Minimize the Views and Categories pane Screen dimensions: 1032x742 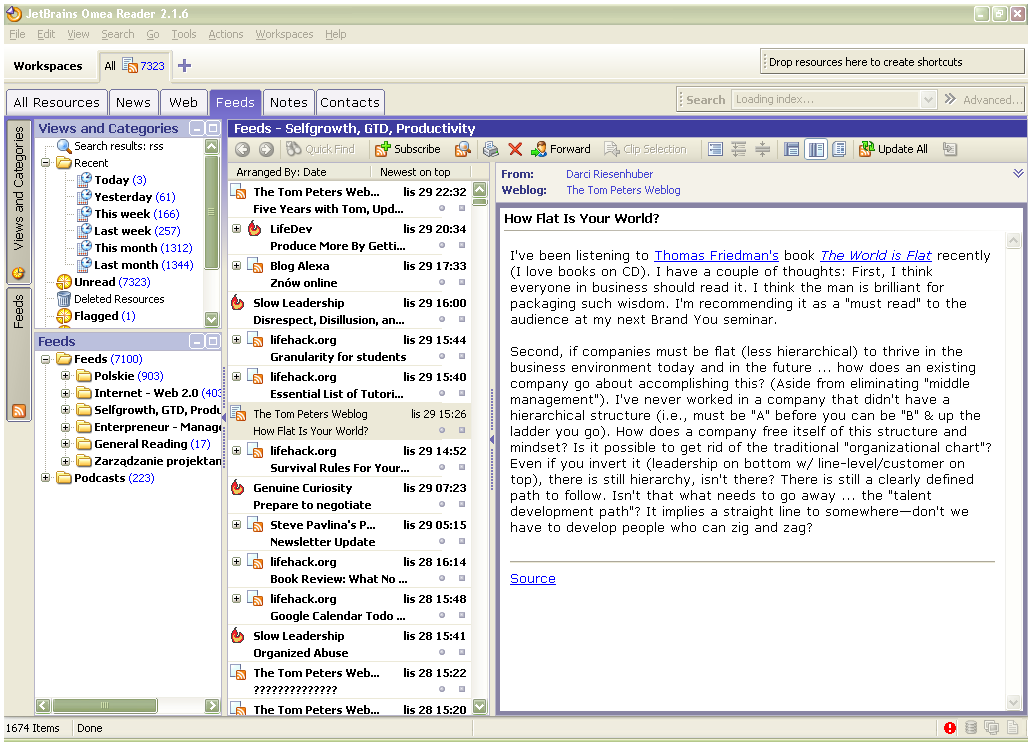(x=196, y=128)
